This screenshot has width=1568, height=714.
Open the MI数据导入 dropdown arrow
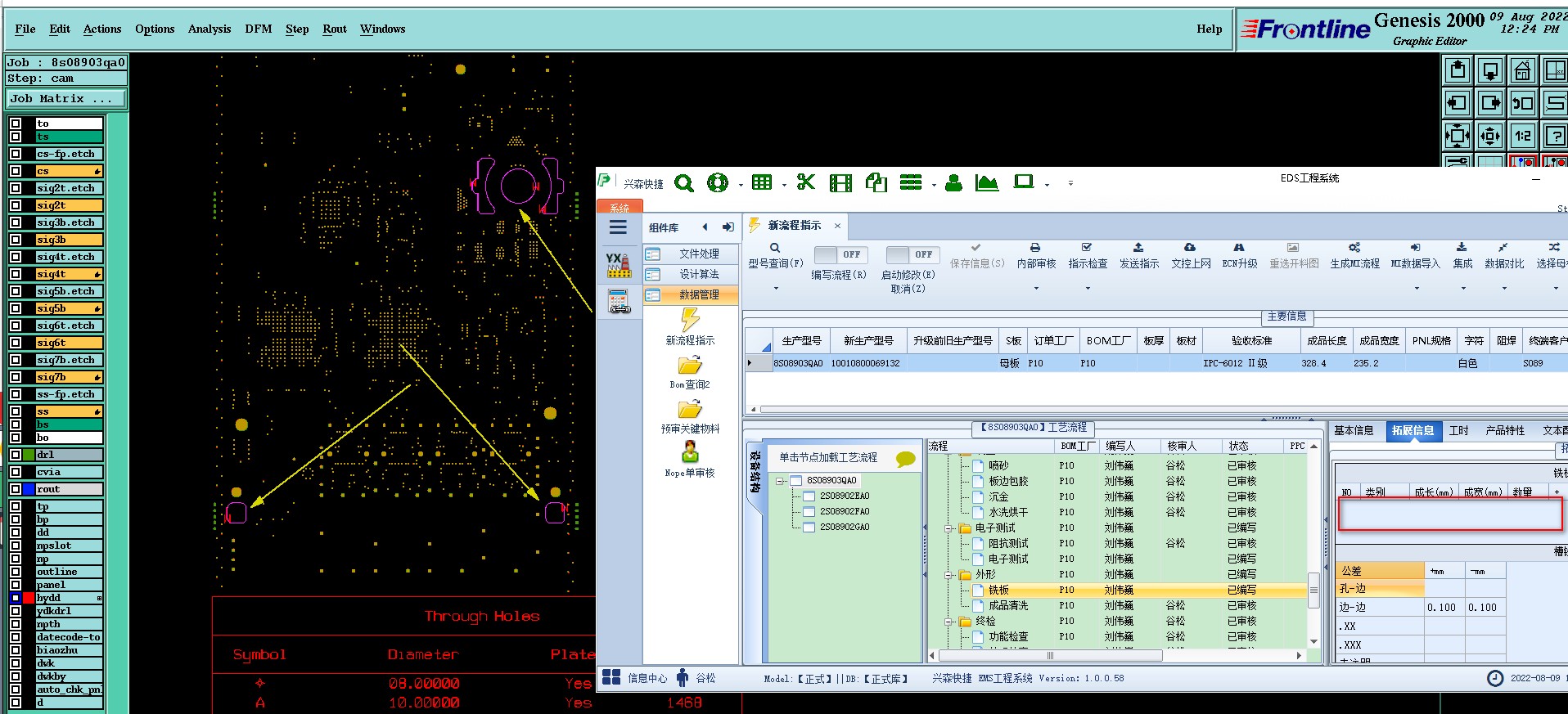(1416, 288)
